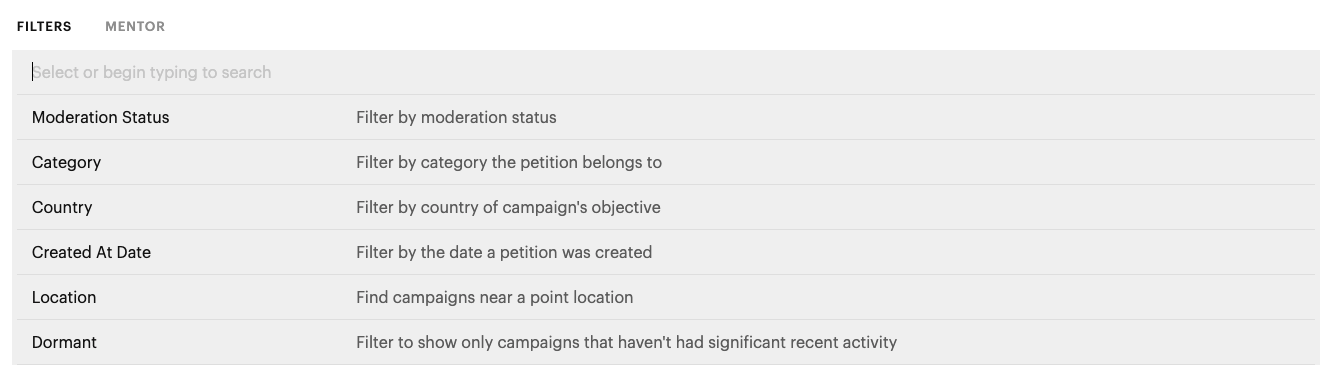The height and width of the screenshot is (365, 1333).
Task: Click 'Filter by moderation status' description
Action: point(456,117)
